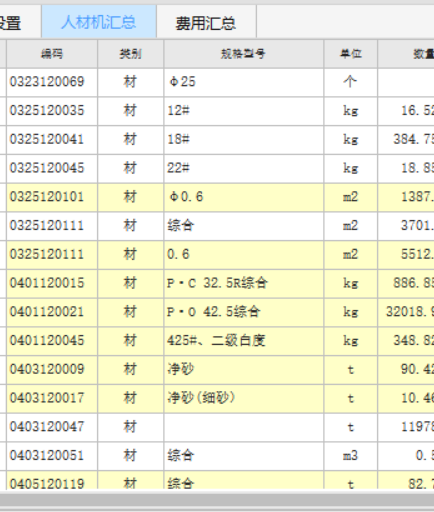
Task: Select code cell 0403120047
Action: [x=52, y=427]
